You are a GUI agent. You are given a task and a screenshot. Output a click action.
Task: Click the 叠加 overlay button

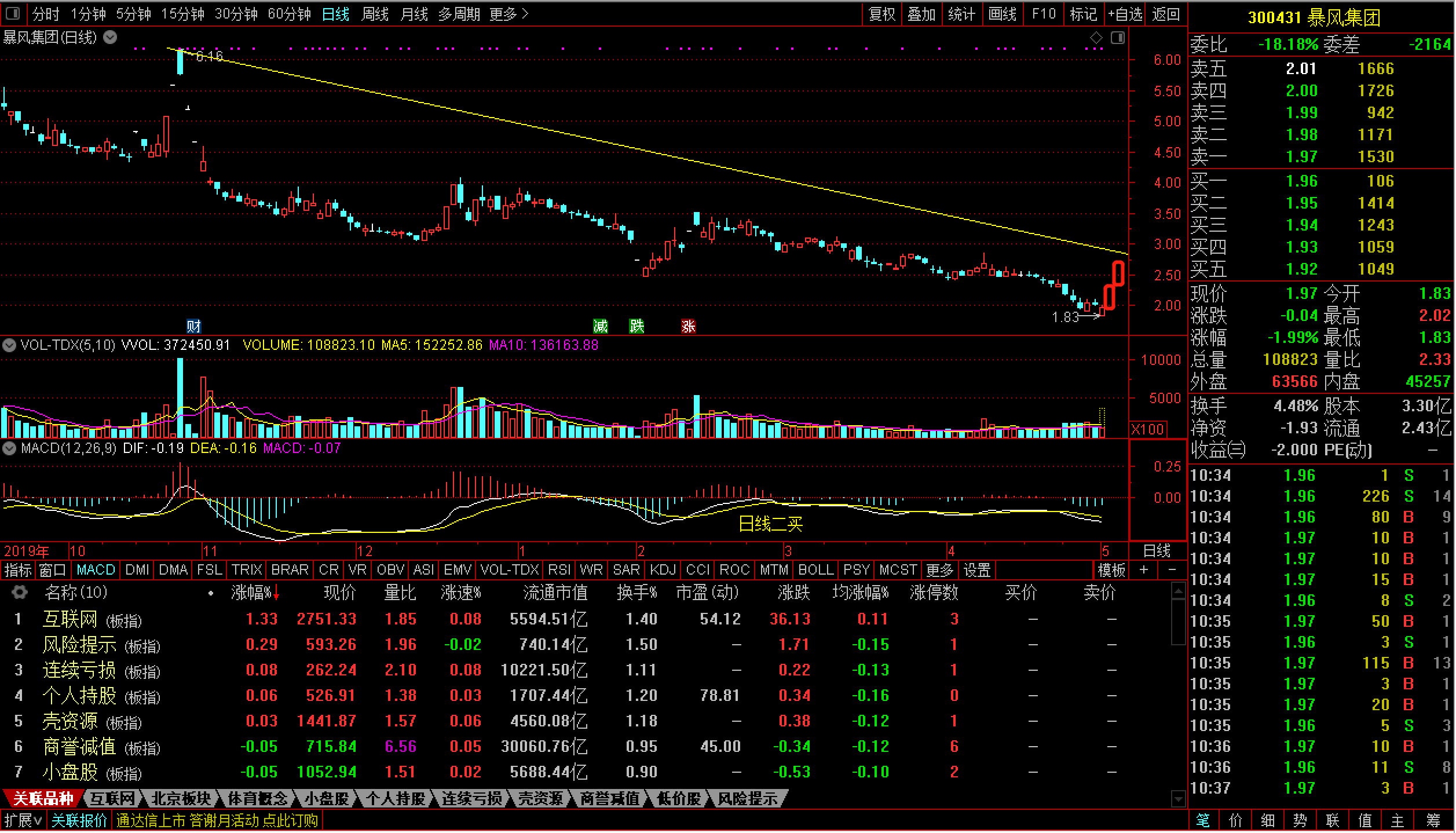tap(921, 14)
